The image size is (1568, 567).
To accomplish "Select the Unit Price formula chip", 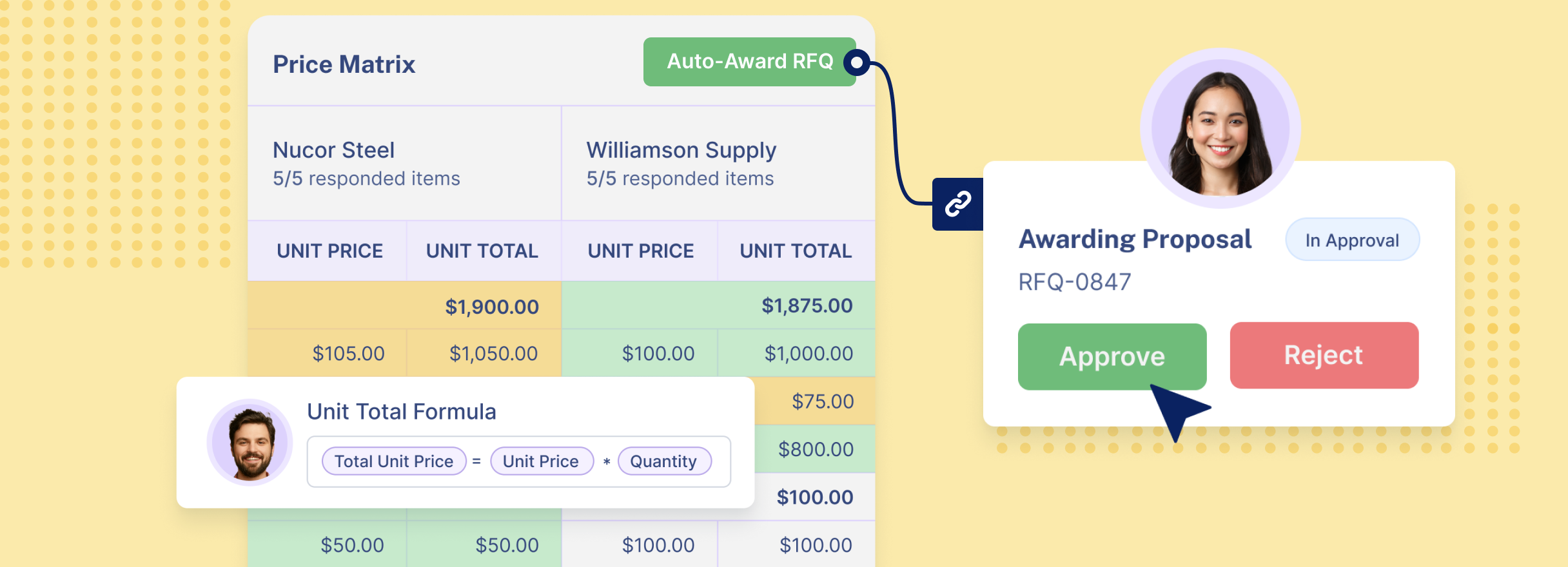I will [542, 461].
